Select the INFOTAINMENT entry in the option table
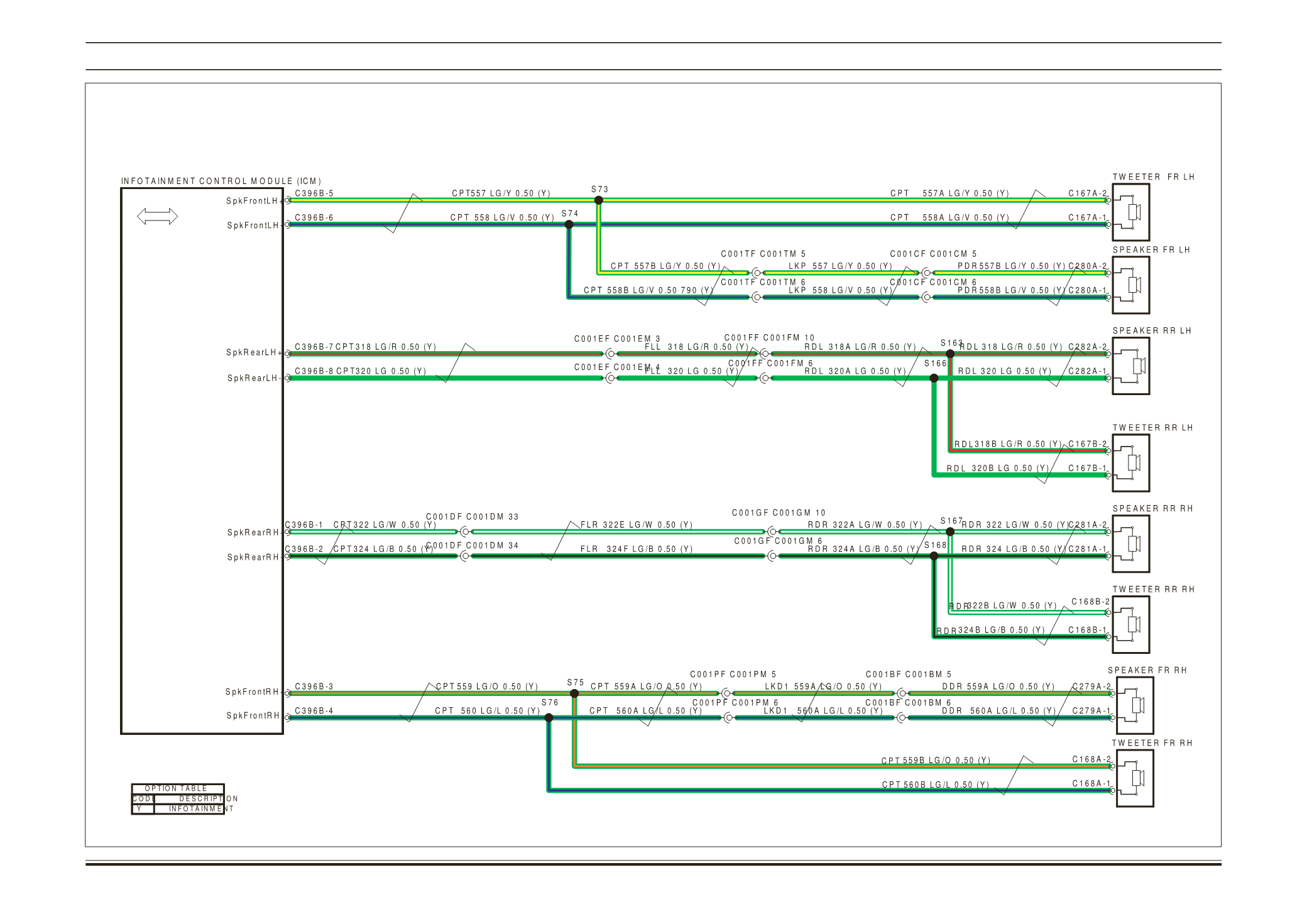Image resolution: width=1307 pixels, height=924 pixels. point(200,809)
